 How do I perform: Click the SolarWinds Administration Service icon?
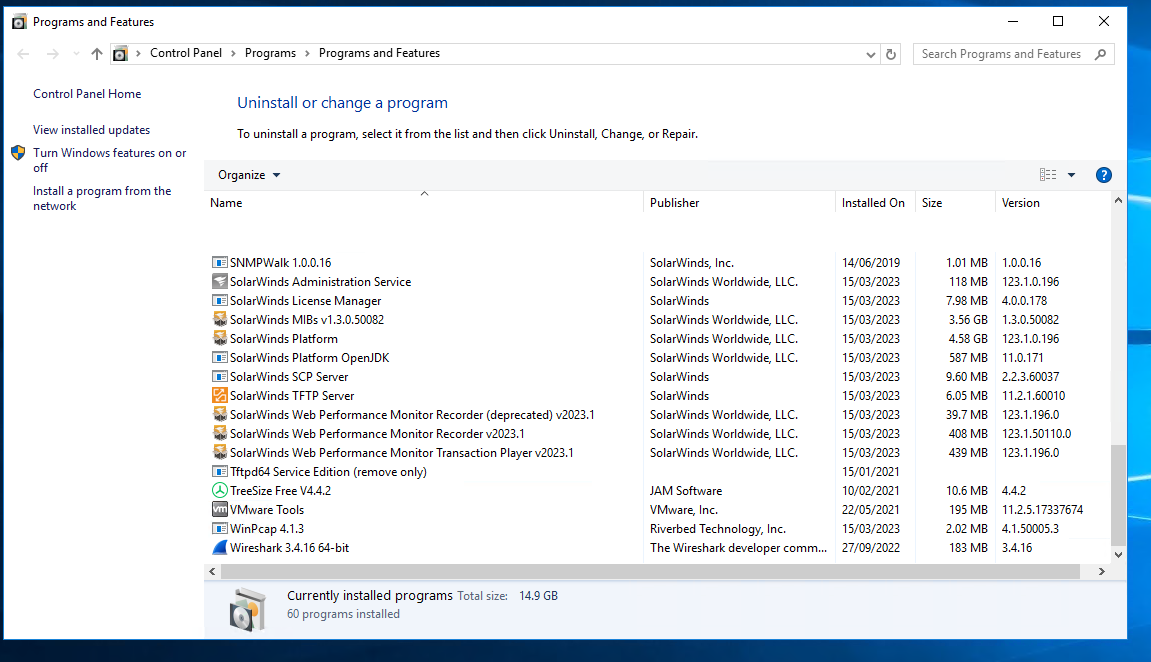pyautogui.click(x=219, y=282)
